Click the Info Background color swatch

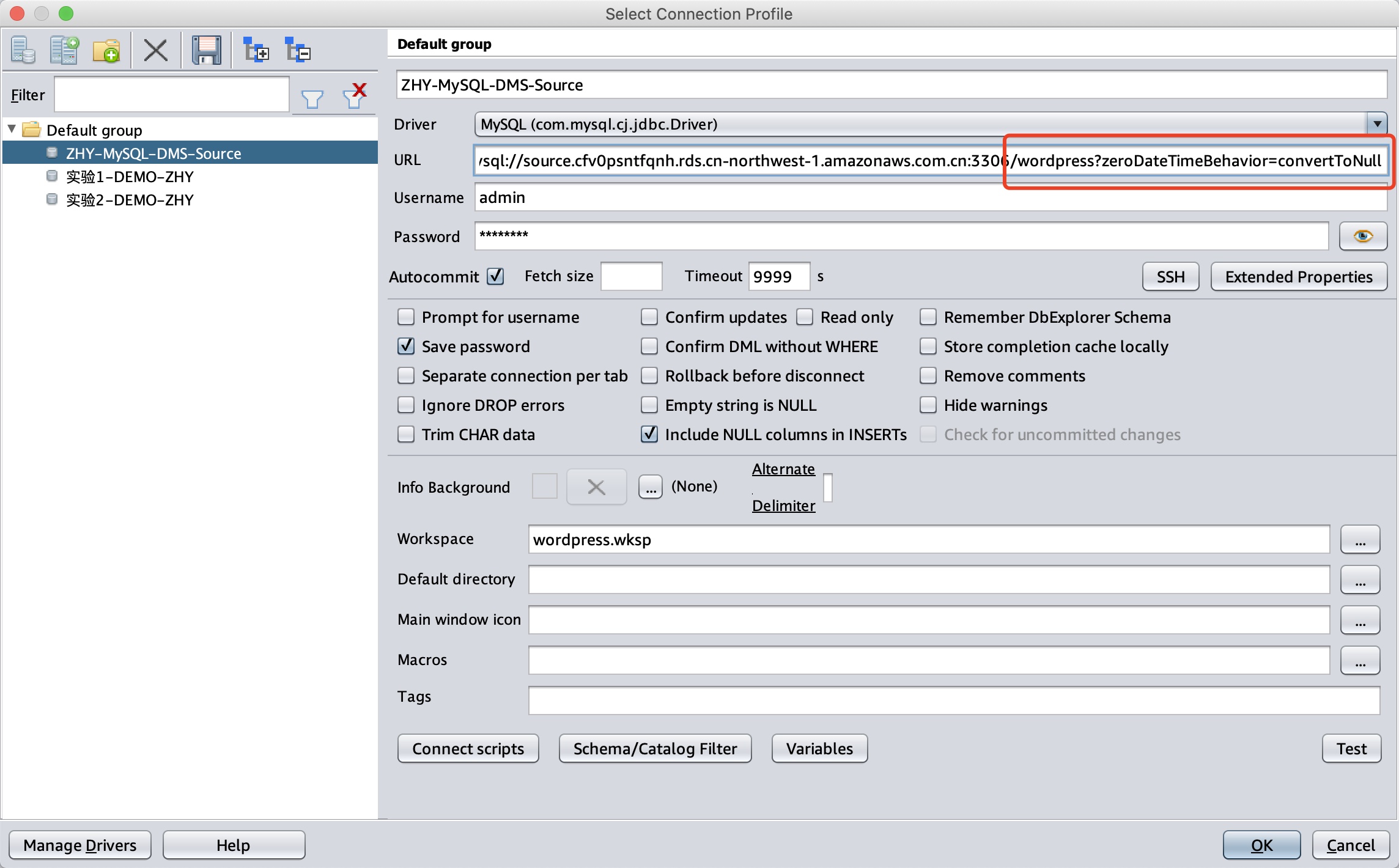tap(544, 487)
